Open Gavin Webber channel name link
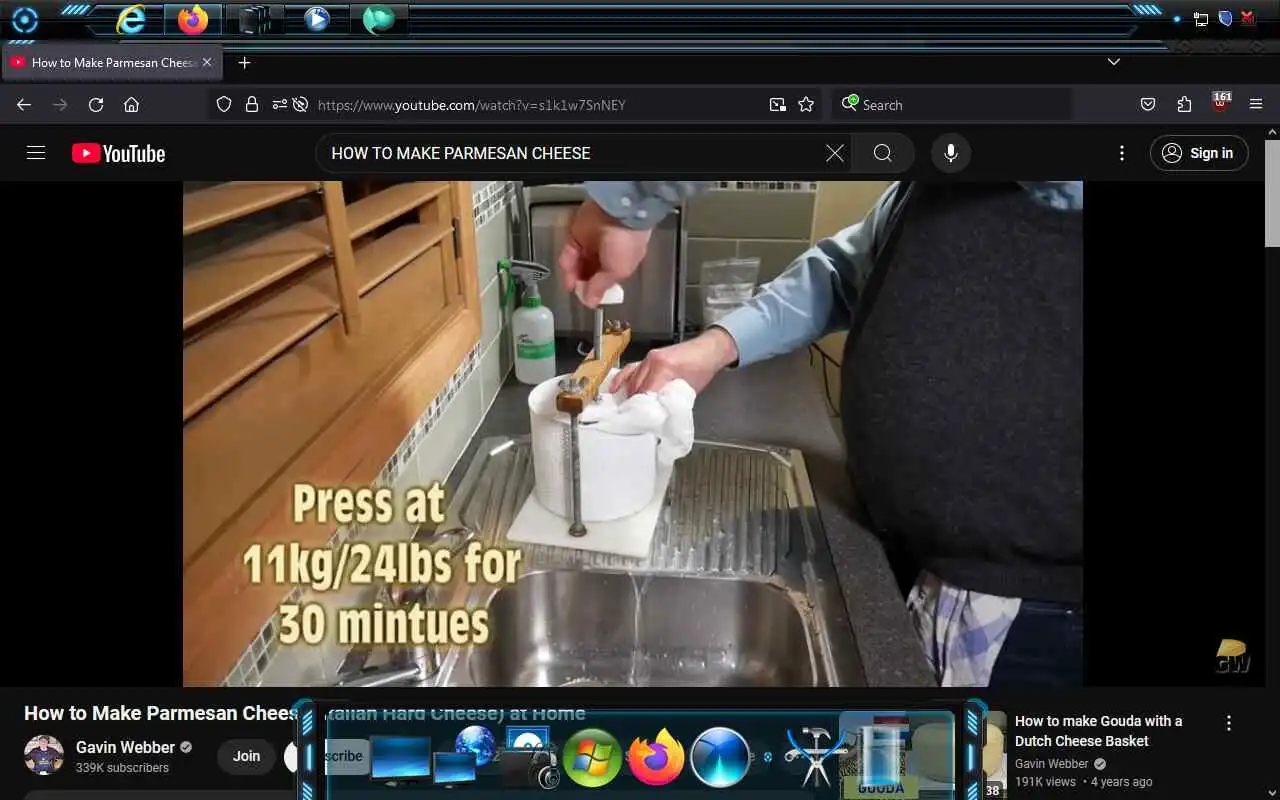The image size is (1280, 800). coord(125,747)
